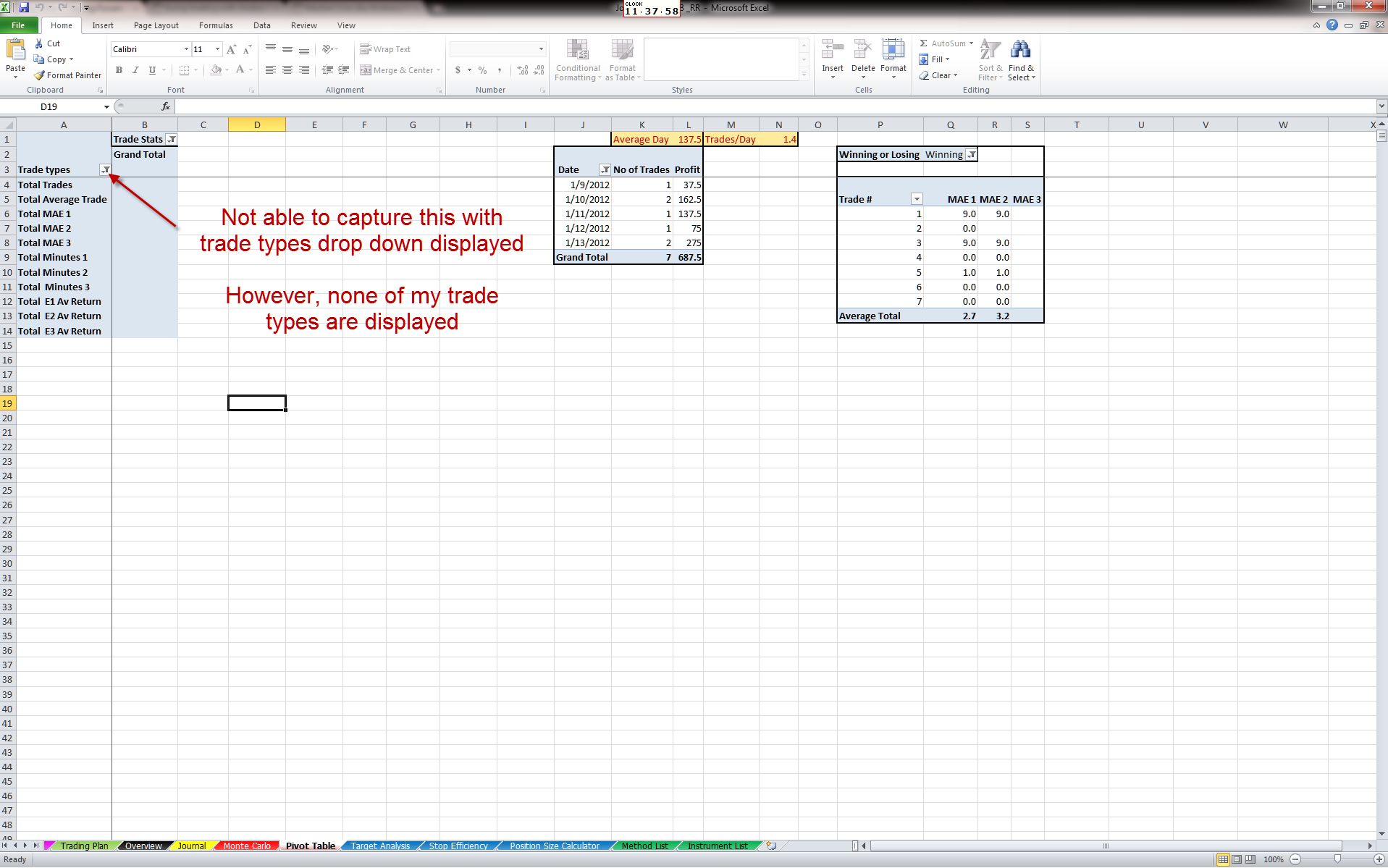Open the Trade # filter dropdown

click(x=917, y=199)
